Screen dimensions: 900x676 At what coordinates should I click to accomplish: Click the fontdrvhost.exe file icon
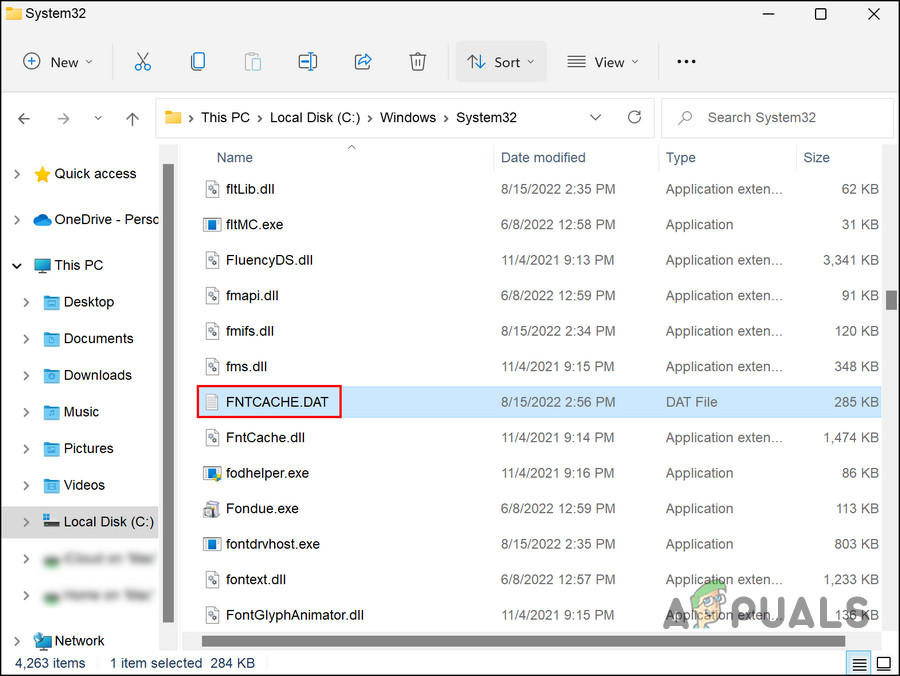[x=212, y=545]
